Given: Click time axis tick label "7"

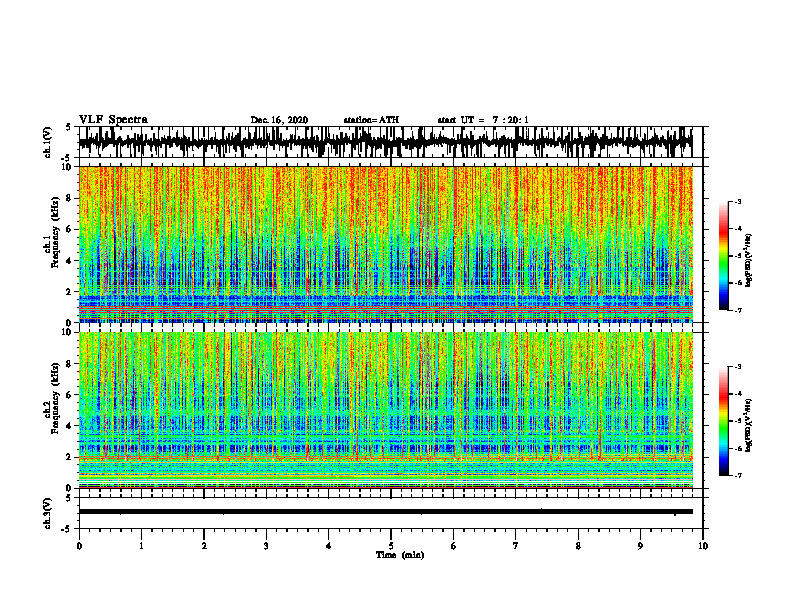Looking at the screenshot, I should coord(516,546).
